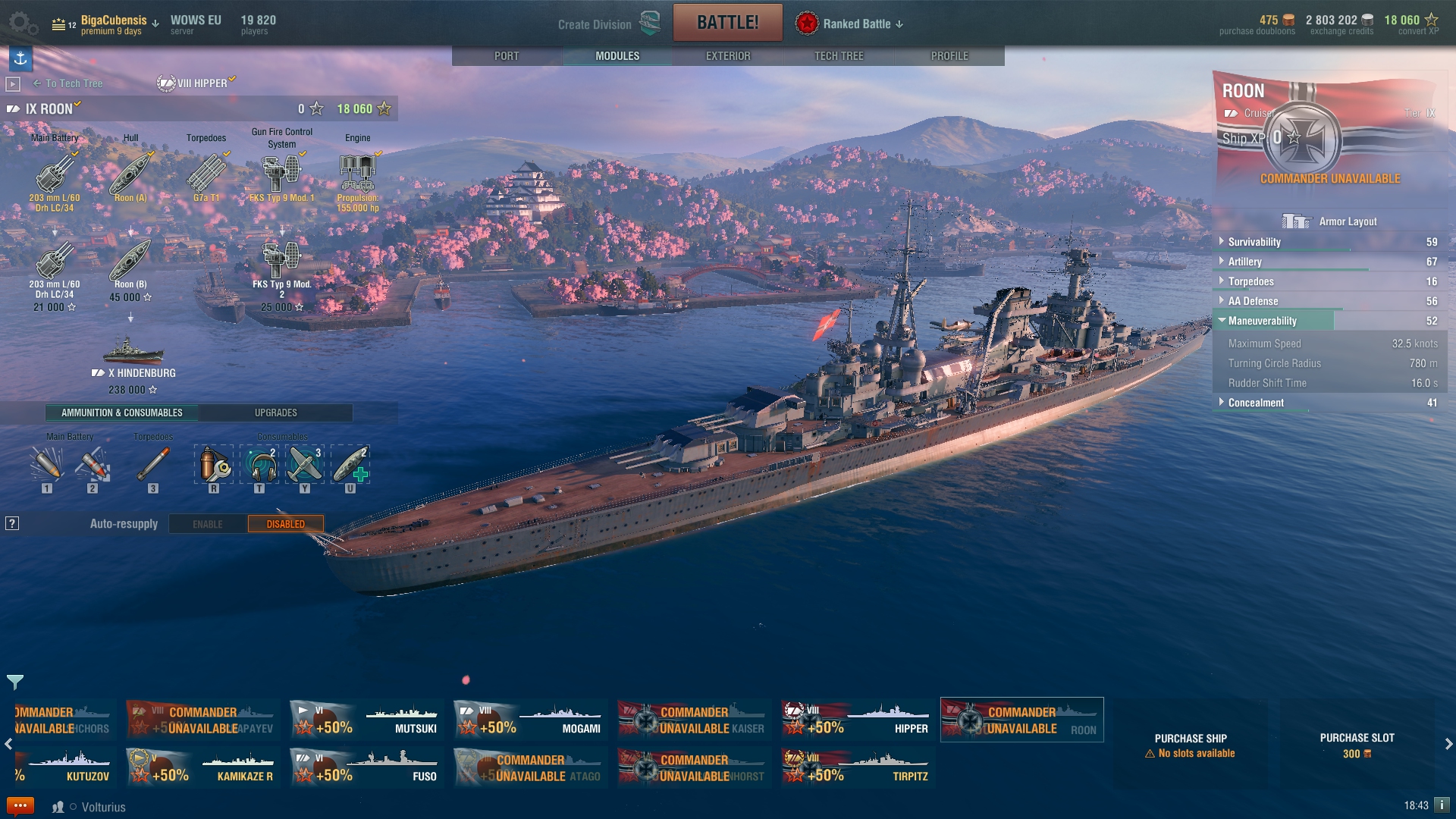The width and height of the screenshot is (1456, 819).
Task: Click the Hydroacoustic Search consumable
Action: coord(260,464)
